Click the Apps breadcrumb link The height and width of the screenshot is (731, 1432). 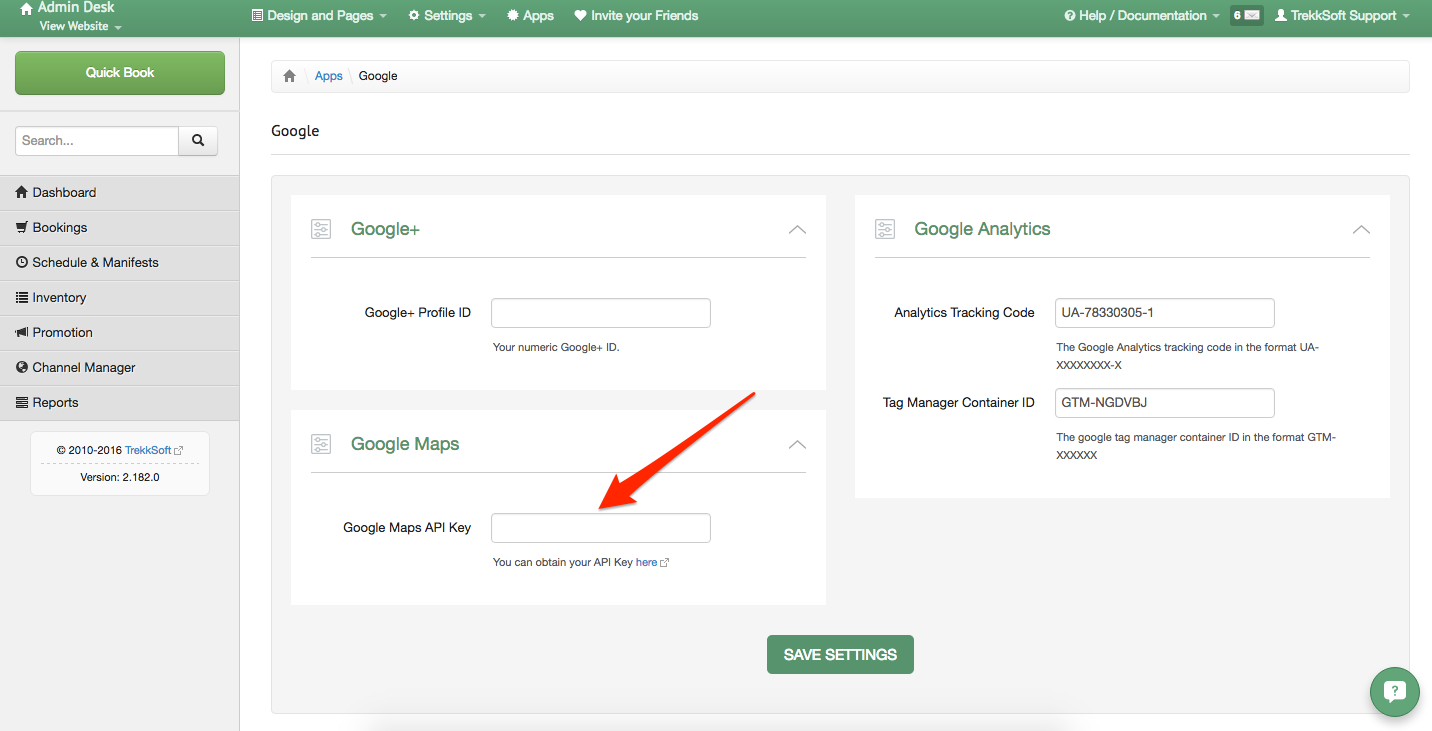pos(329,76)
